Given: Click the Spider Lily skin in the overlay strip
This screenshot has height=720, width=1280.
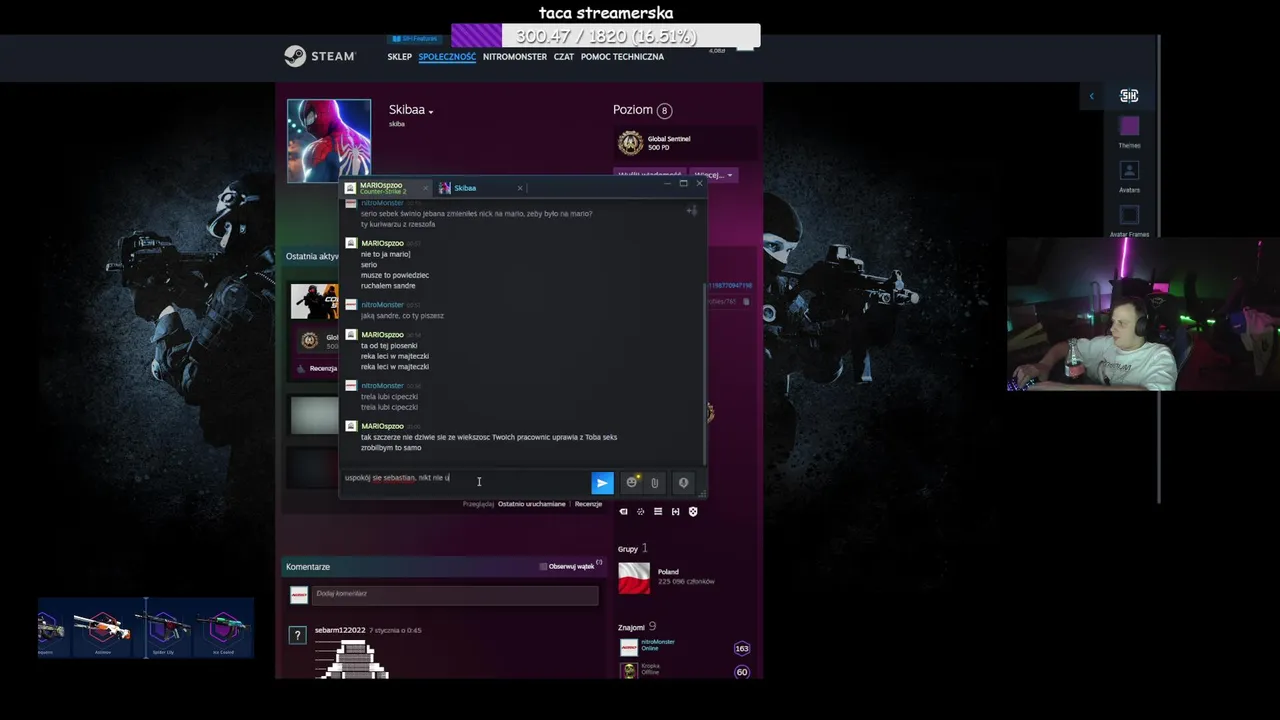Looking at the screenshot, I should tap(162, 630).
